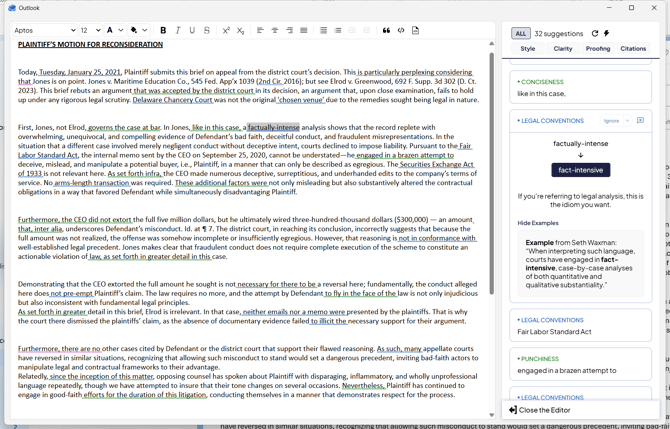This screenshot has width=670, height=429.
Task: Close the Editor panel
Action: click(540, 410)
